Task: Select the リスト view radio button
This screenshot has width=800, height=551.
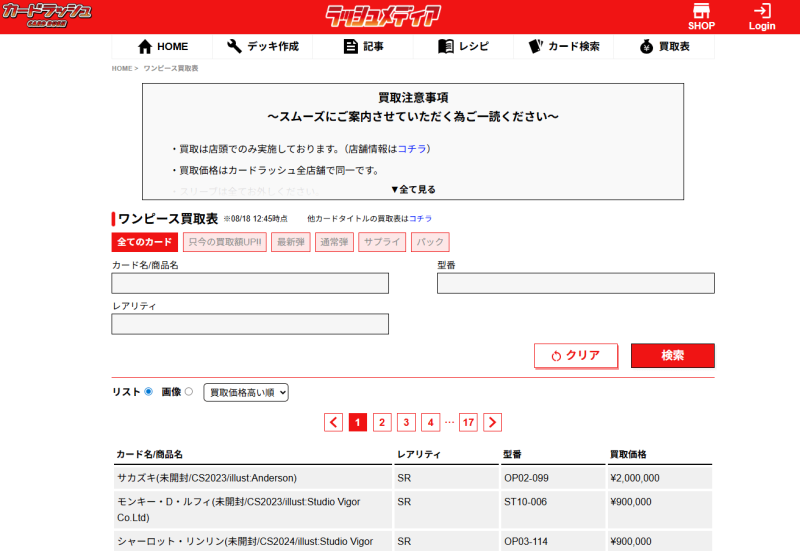Action: tap(148, 392)
